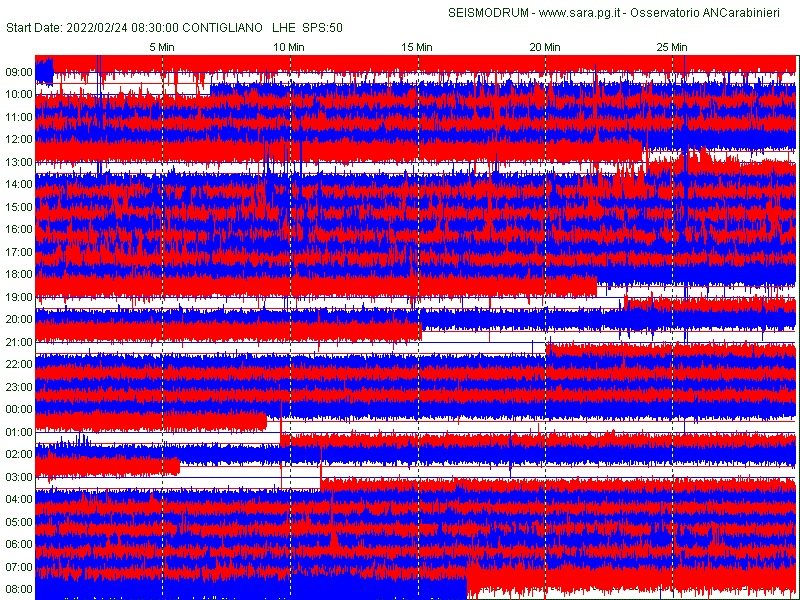Click the 01:00 hour label
Viewport: 800px width, 600px height.
18,432
